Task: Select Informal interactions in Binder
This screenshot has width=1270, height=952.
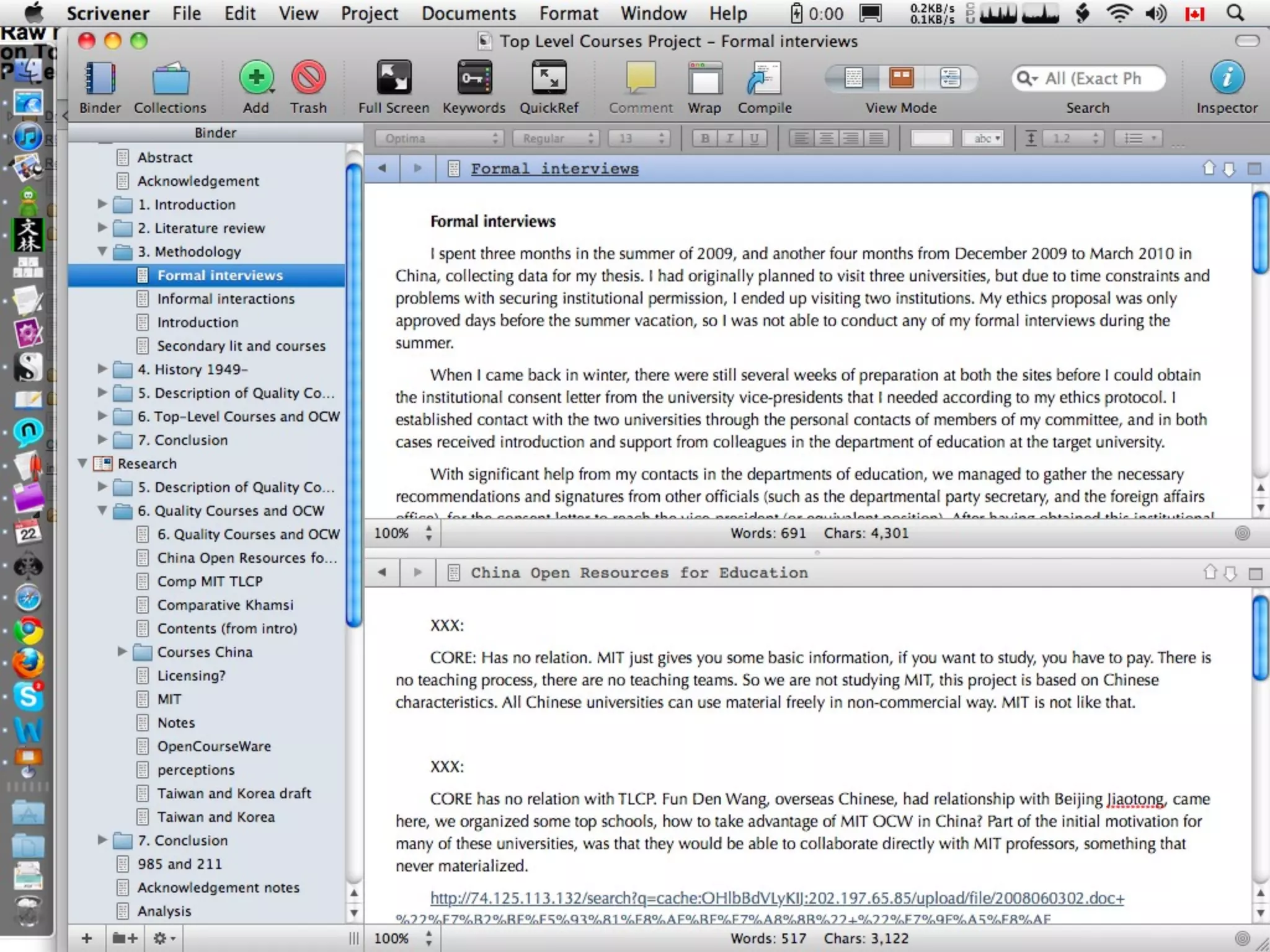Action: point(226,299)
